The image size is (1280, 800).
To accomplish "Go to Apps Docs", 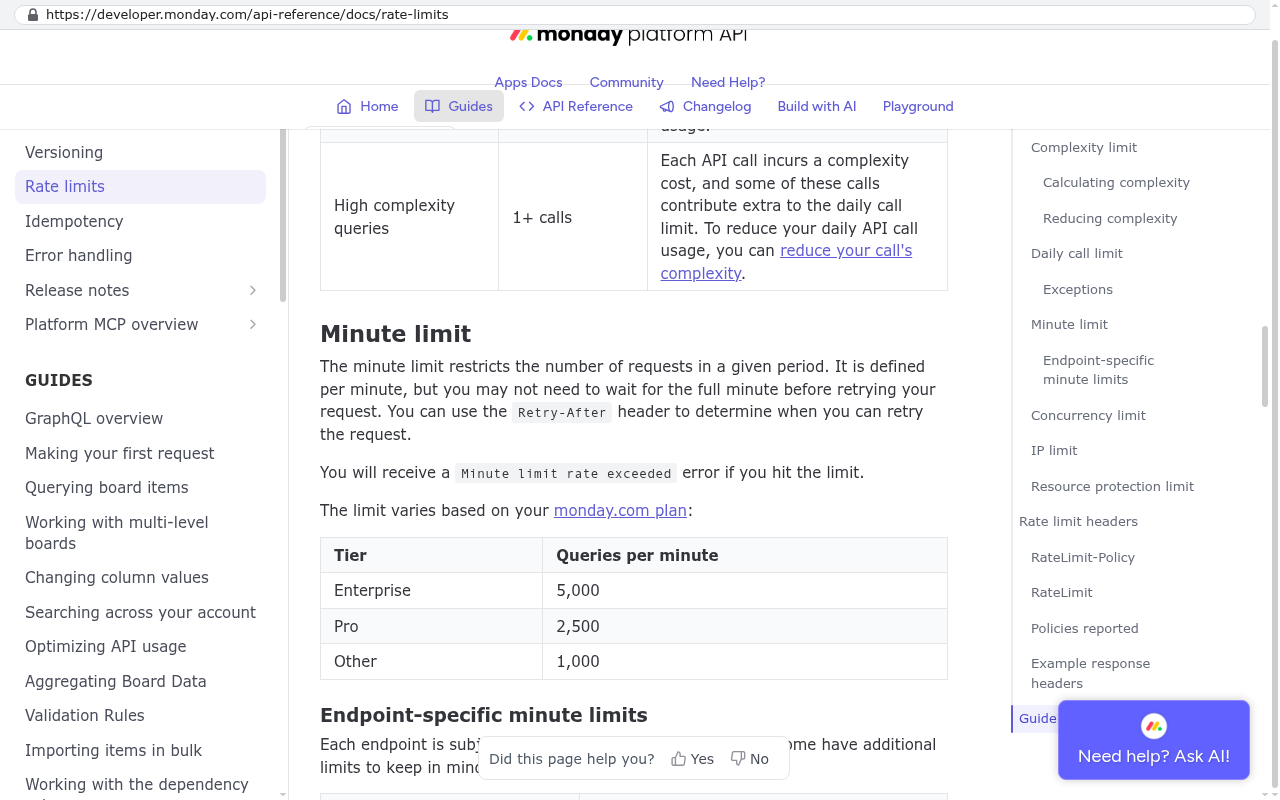I will (528, 83).
